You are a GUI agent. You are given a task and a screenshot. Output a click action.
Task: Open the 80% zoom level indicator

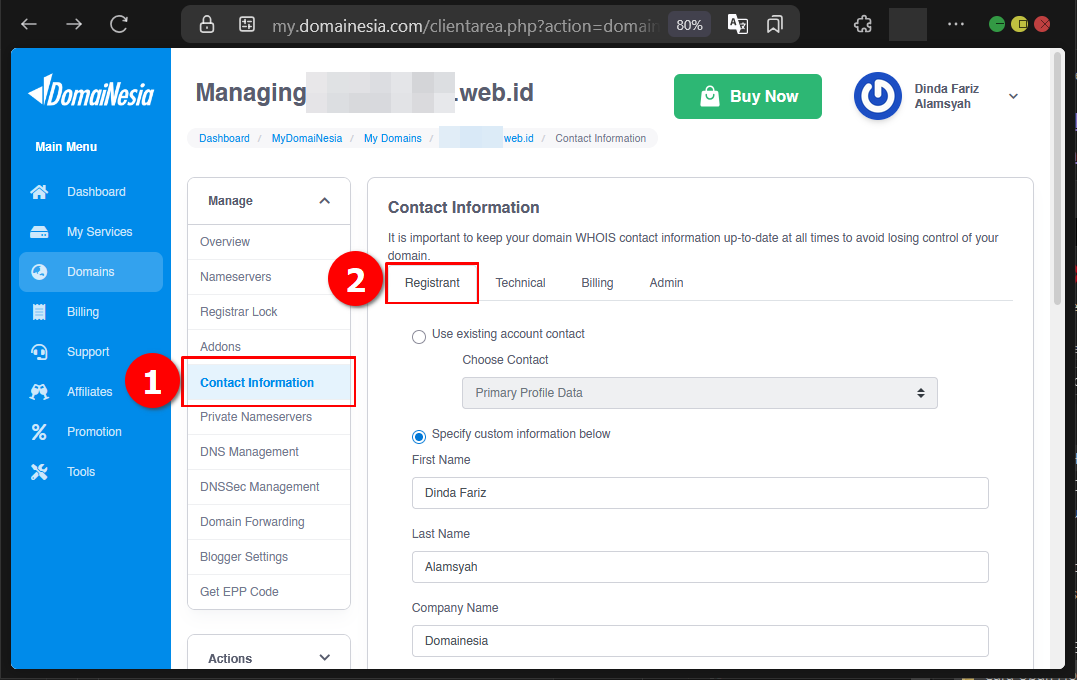(689, 25)
